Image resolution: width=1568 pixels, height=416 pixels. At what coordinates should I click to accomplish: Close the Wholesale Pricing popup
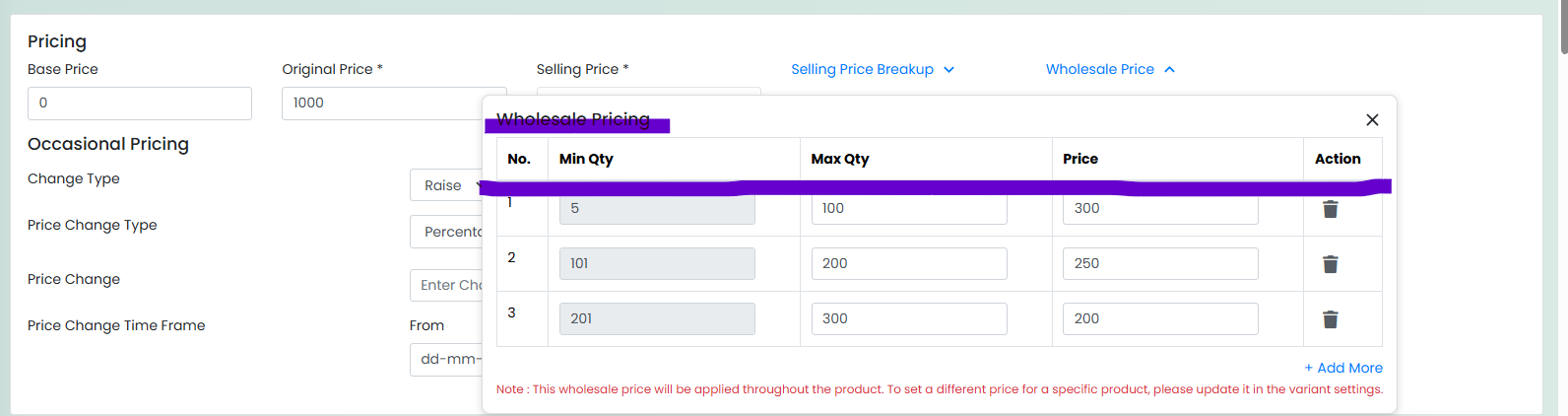(x=1372, y=119)
